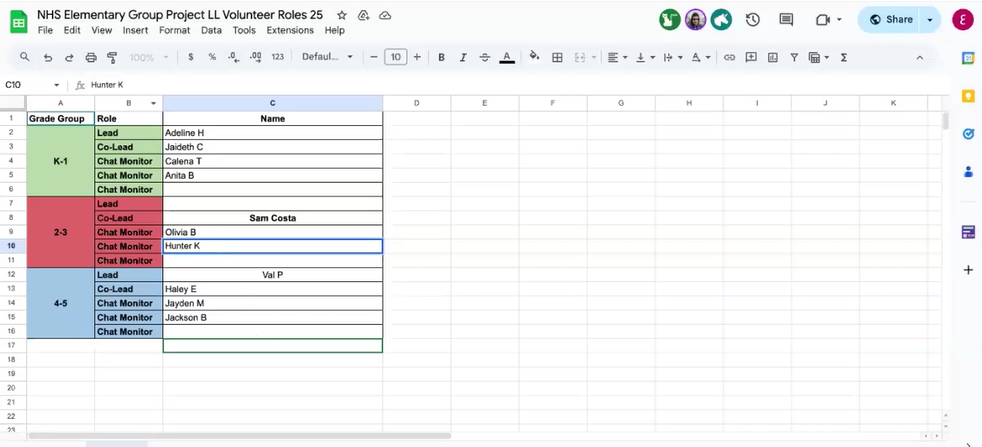The width and height of the screenshot is (982, 447).
Task: Insert a link
Action: (729, 57)
